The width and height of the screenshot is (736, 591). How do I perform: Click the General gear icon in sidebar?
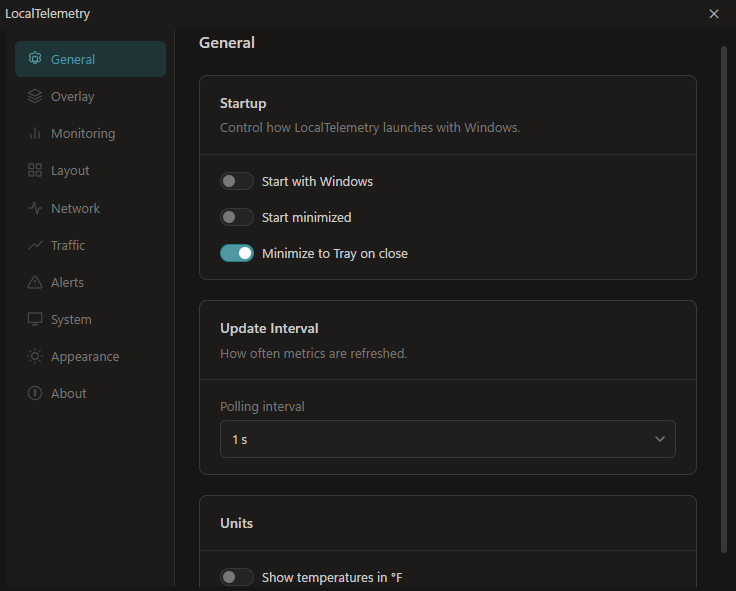[x=35, y=59]
